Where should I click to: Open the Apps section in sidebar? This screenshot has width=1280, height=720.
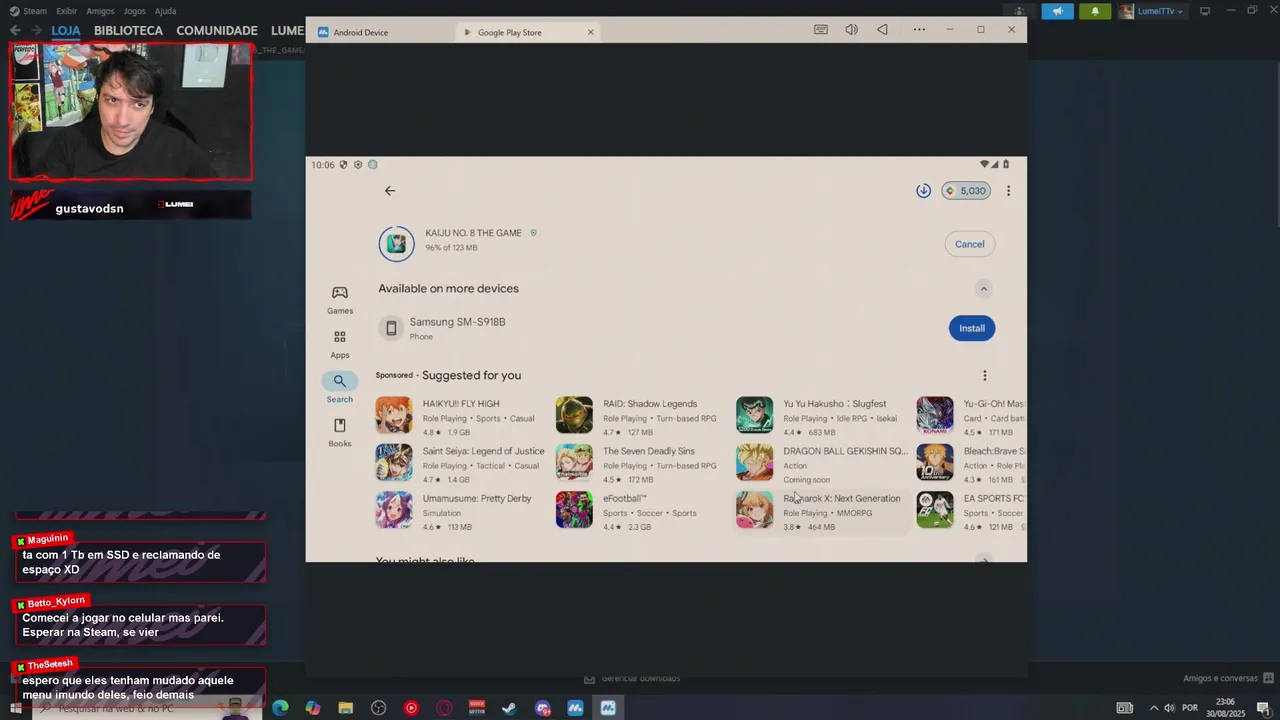(x=340, y=344)
